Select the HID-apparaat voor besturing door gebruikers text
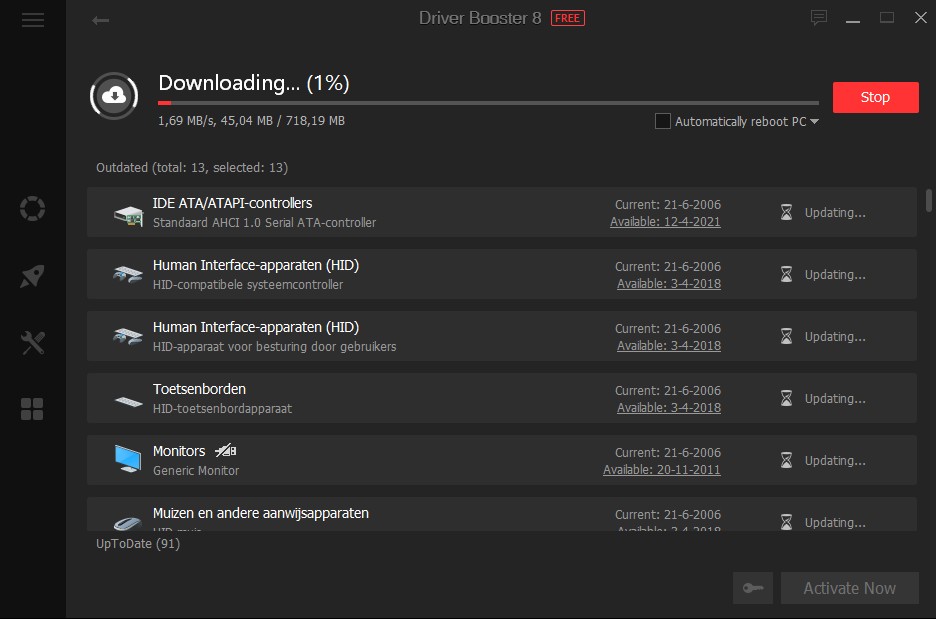This screenshot has width=936, height=619. coord(275,347)
